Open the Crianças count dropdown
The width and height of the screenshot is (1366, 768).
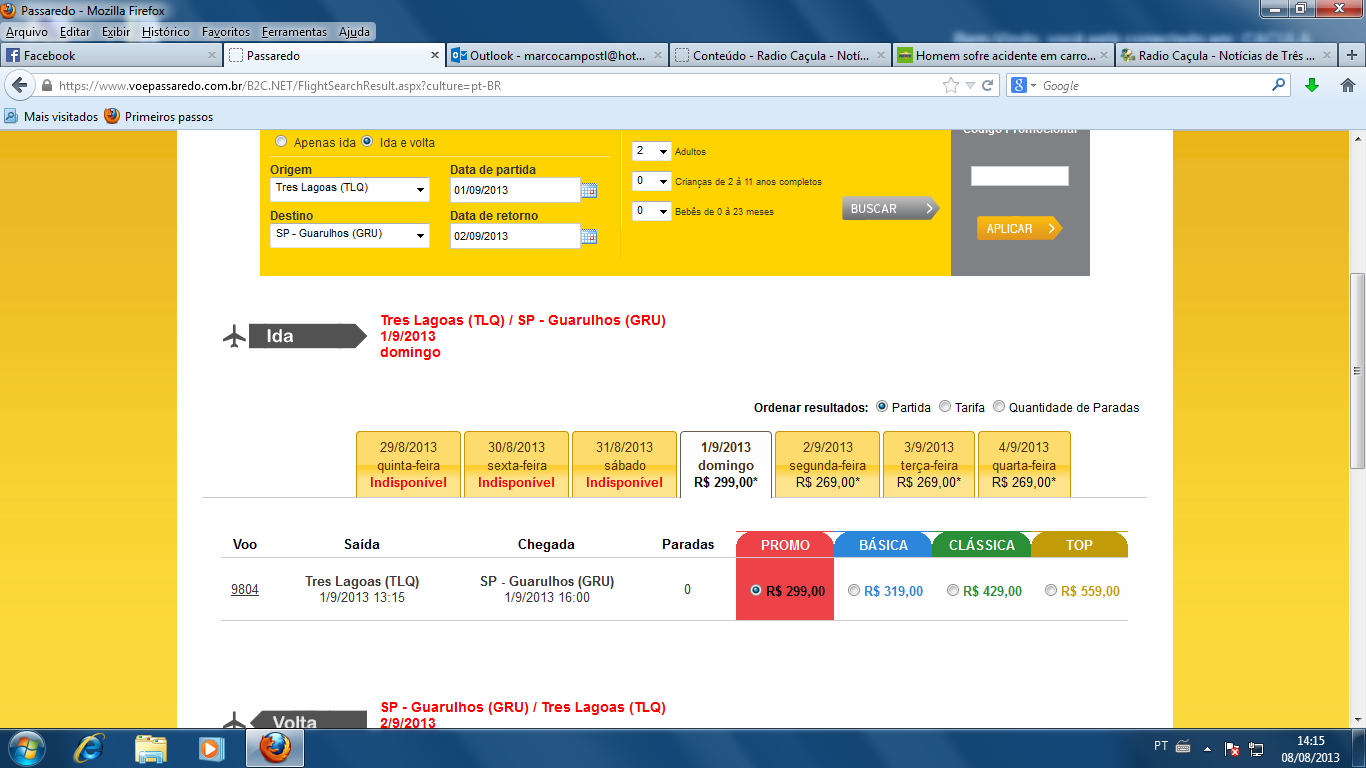coord(651,181)
